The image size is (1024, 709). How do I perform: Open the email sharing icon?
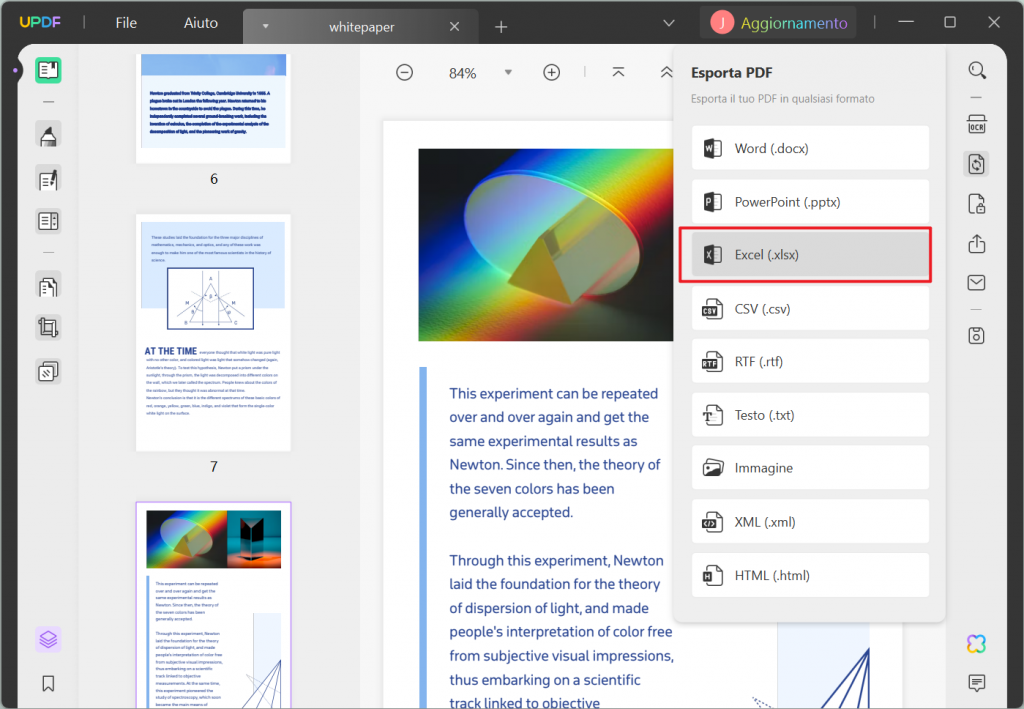(977, 283)
